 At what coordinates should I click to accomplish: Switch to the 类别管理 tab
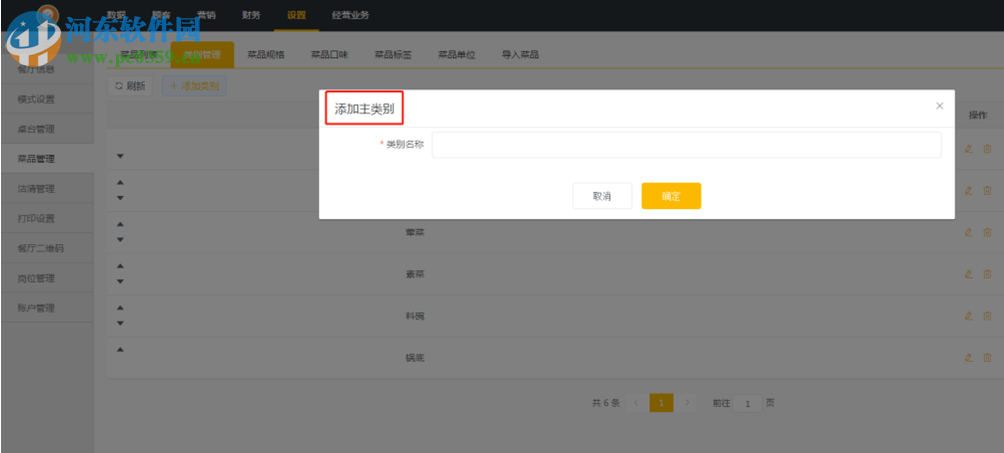[202, 54]
